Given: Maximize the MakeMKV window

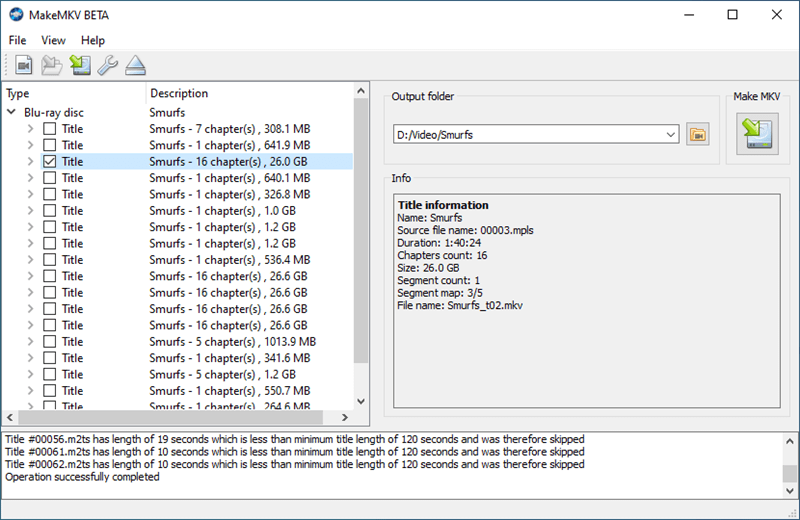Looking at the screenshot, I should (732, 14).
